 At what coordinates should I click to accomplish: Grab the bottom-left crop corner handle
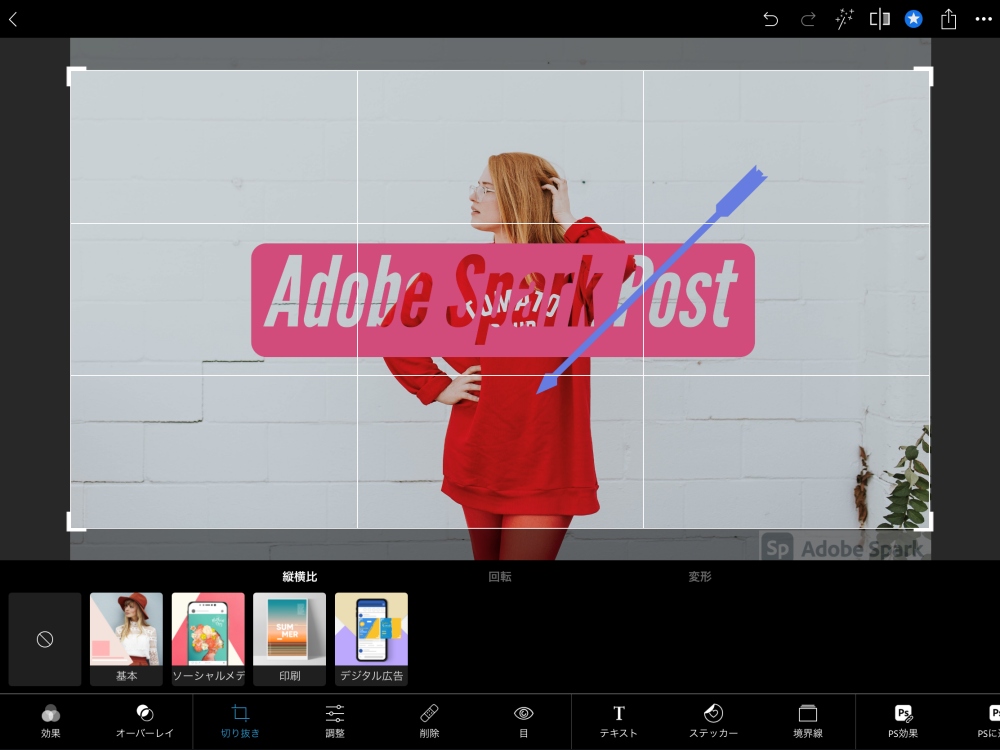click(76, 522)
